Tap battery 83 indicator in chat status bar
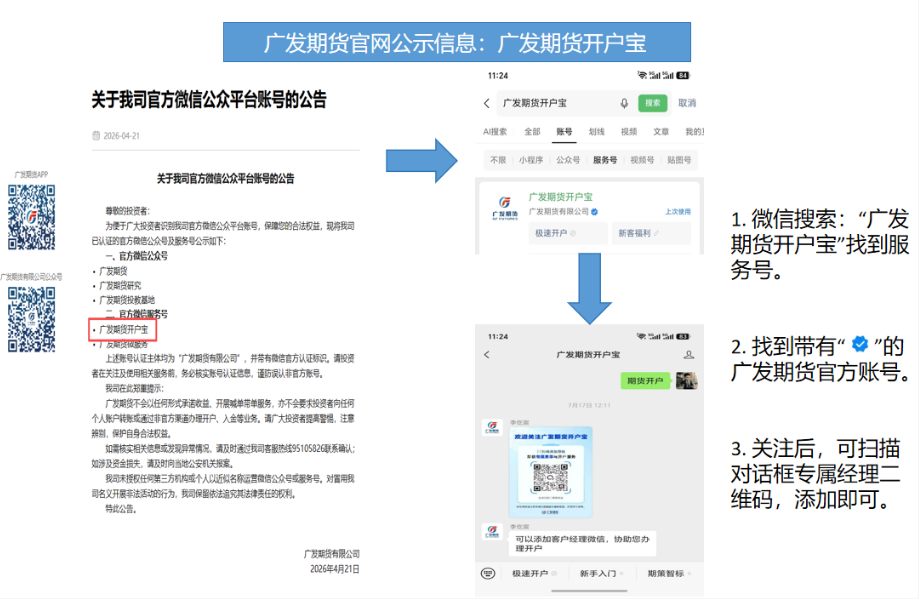This screenshot has height=599, width=919. click(683, 336)
